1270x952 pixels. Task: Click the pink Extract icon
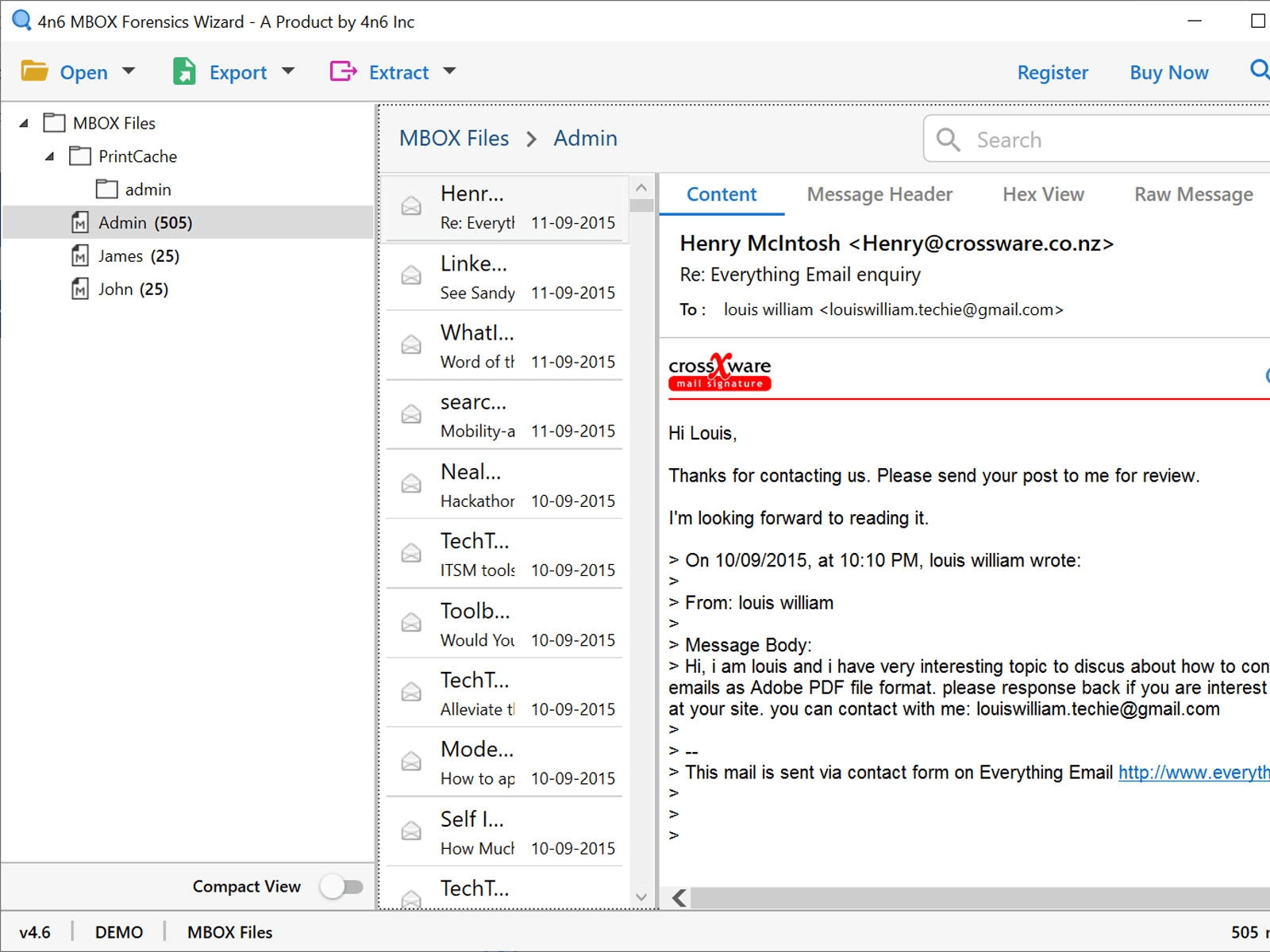tap(343, 71)
